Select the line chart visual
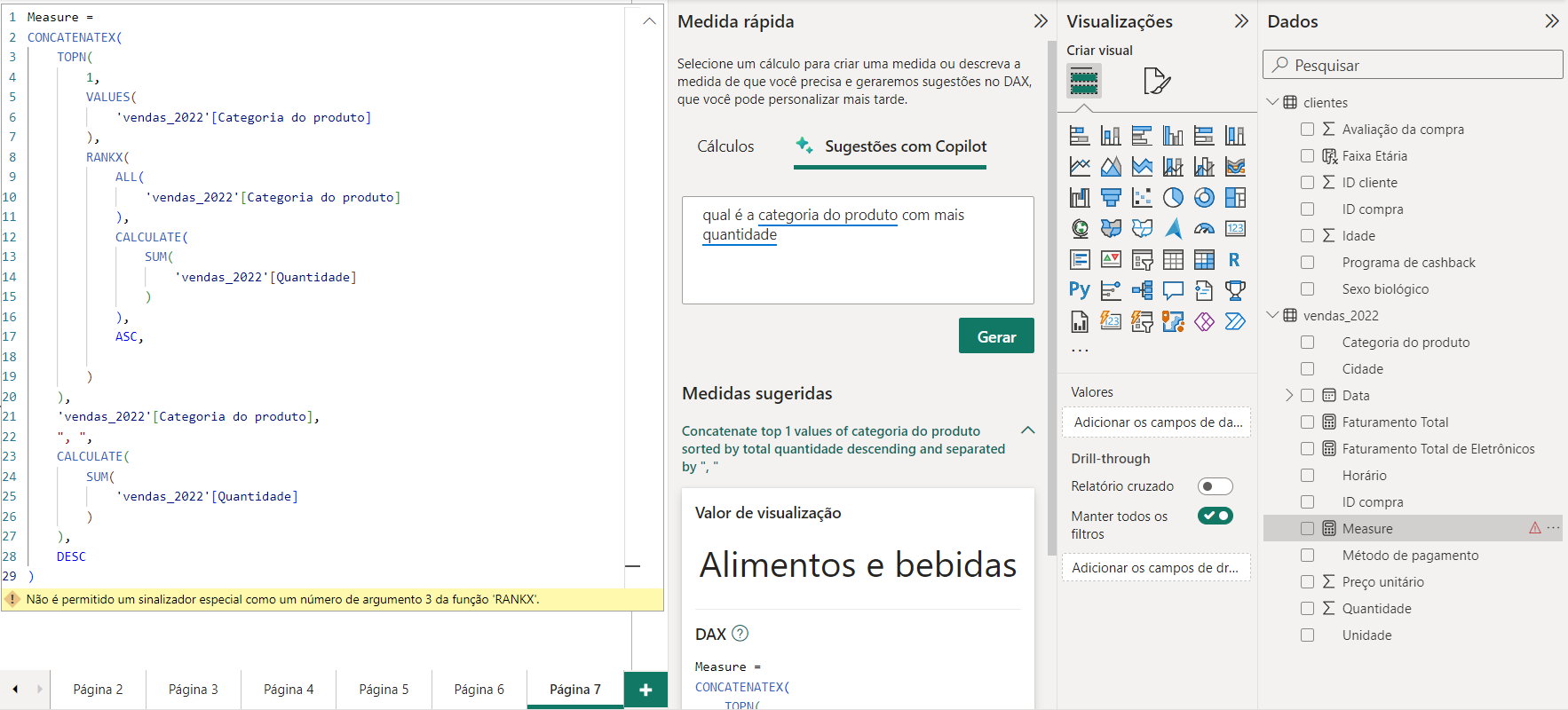Image resolution: width=1568 pixels, height=710 pixels. 1080,167
